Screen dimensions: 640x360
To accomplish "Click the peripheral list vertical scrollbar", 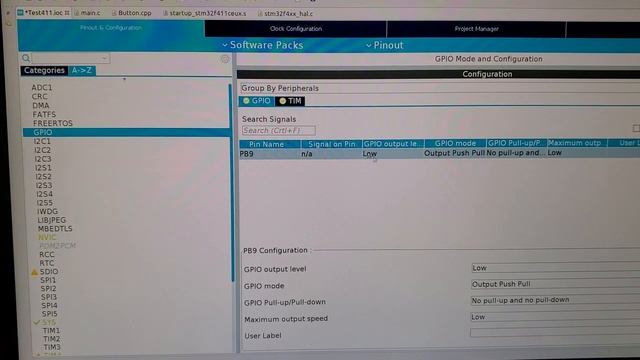I will (232, 182).
